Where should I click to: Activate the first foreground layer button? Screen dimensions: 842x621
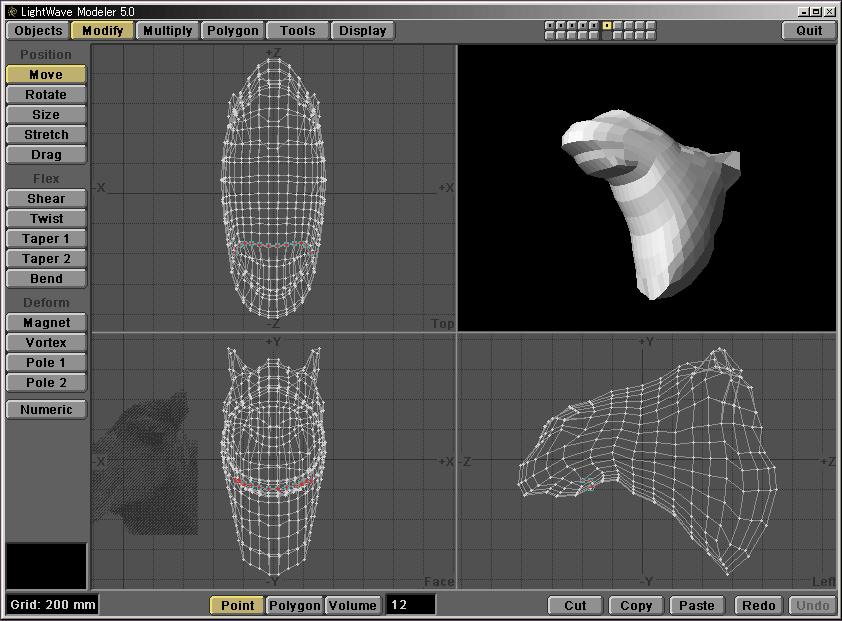[x=550, y=25]
